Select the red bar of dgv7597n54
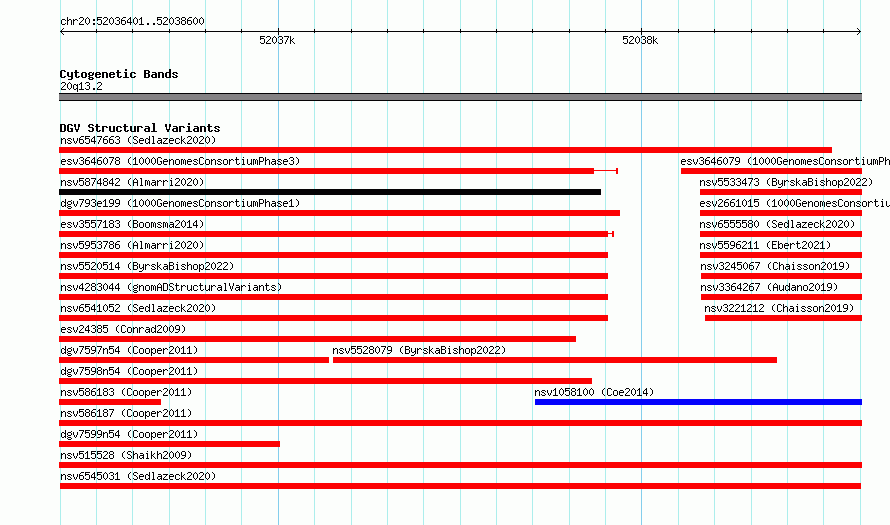Screen dimensions: 890x525 click(x=194, y=360)
